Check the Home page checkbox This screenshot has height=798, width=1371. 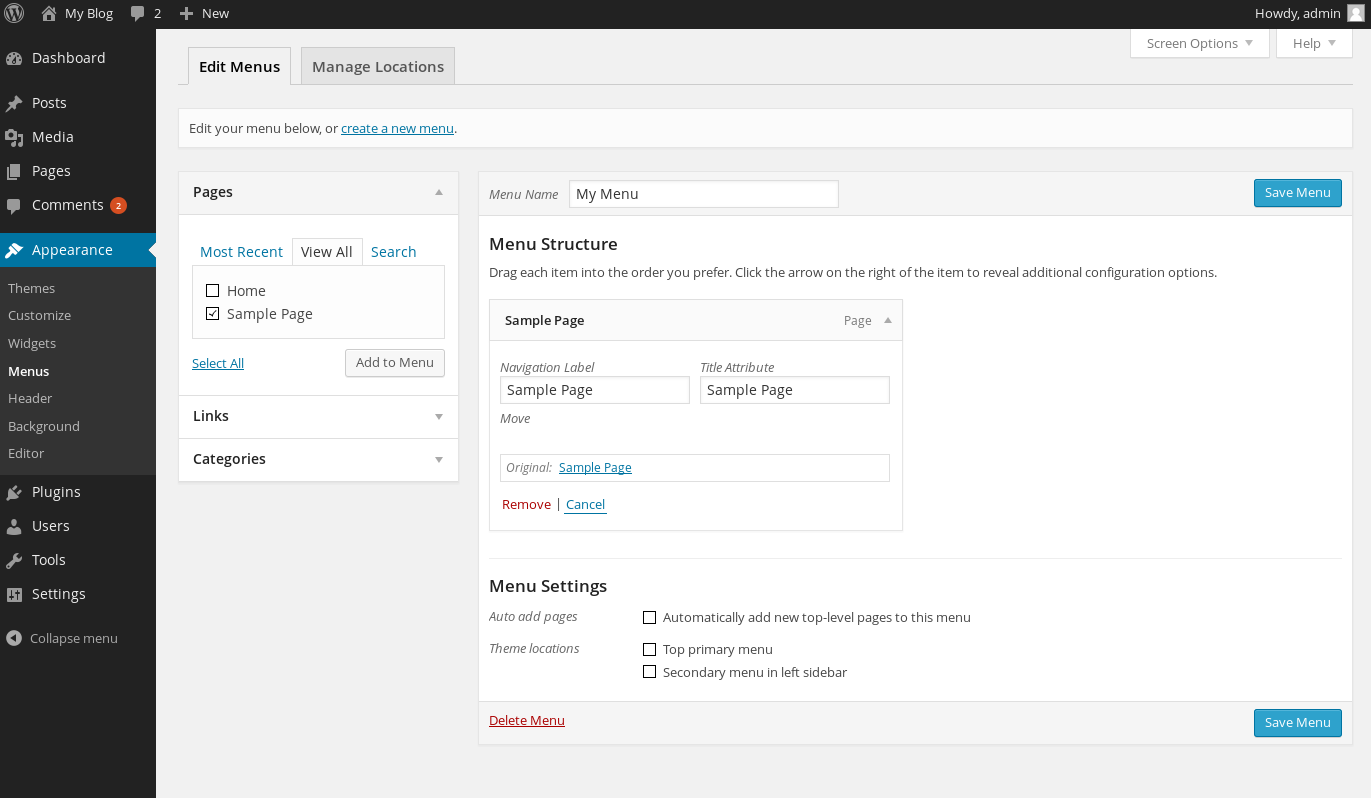[212, 291]
